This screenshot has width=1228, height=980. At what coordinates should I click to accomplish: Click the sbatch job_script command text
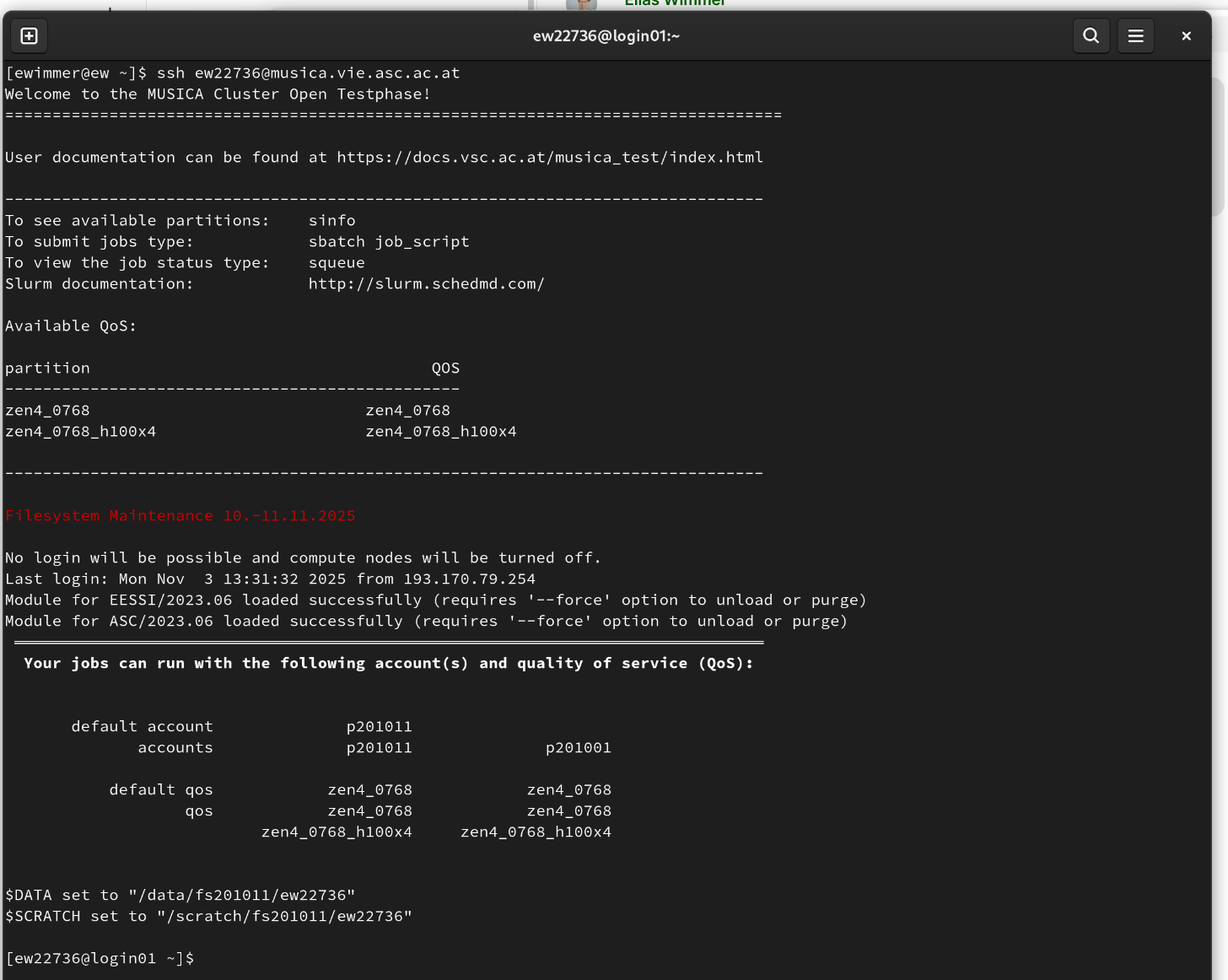pyautogui.click(x=389, y=241)
